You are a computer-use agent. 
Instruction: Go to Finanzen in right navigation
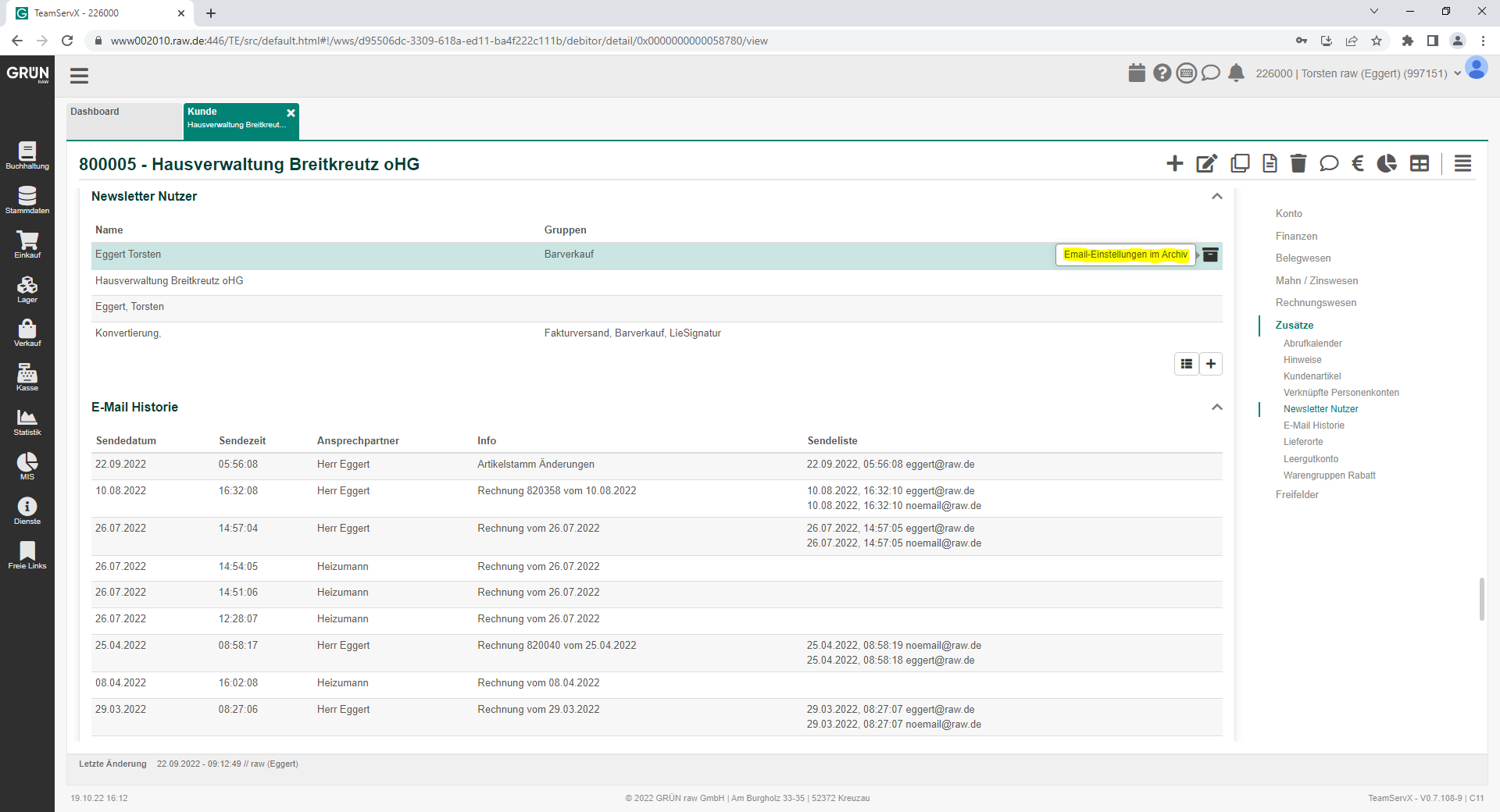[x=1296, y=236]
